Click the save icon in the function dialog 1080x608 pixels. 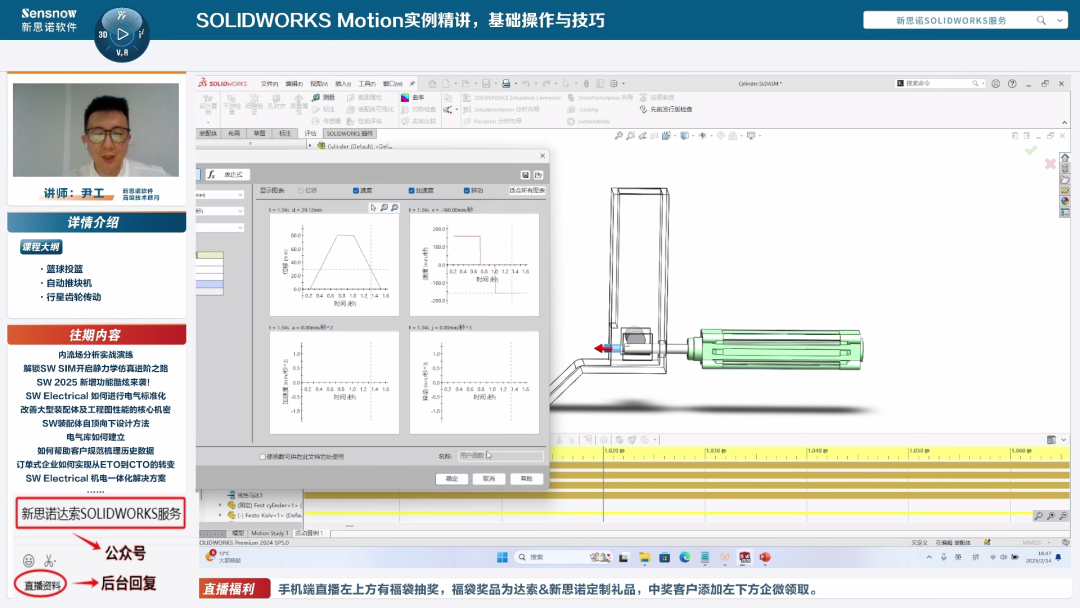(x=525, y=174)
